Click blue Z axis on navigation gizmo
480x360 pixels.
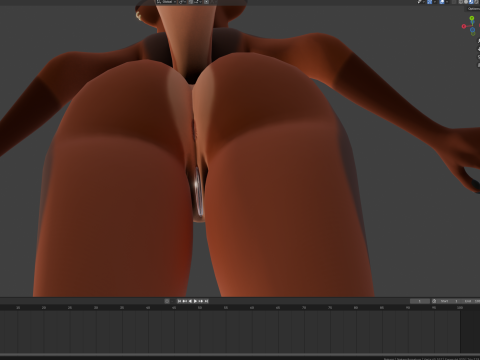coord(472,30)
